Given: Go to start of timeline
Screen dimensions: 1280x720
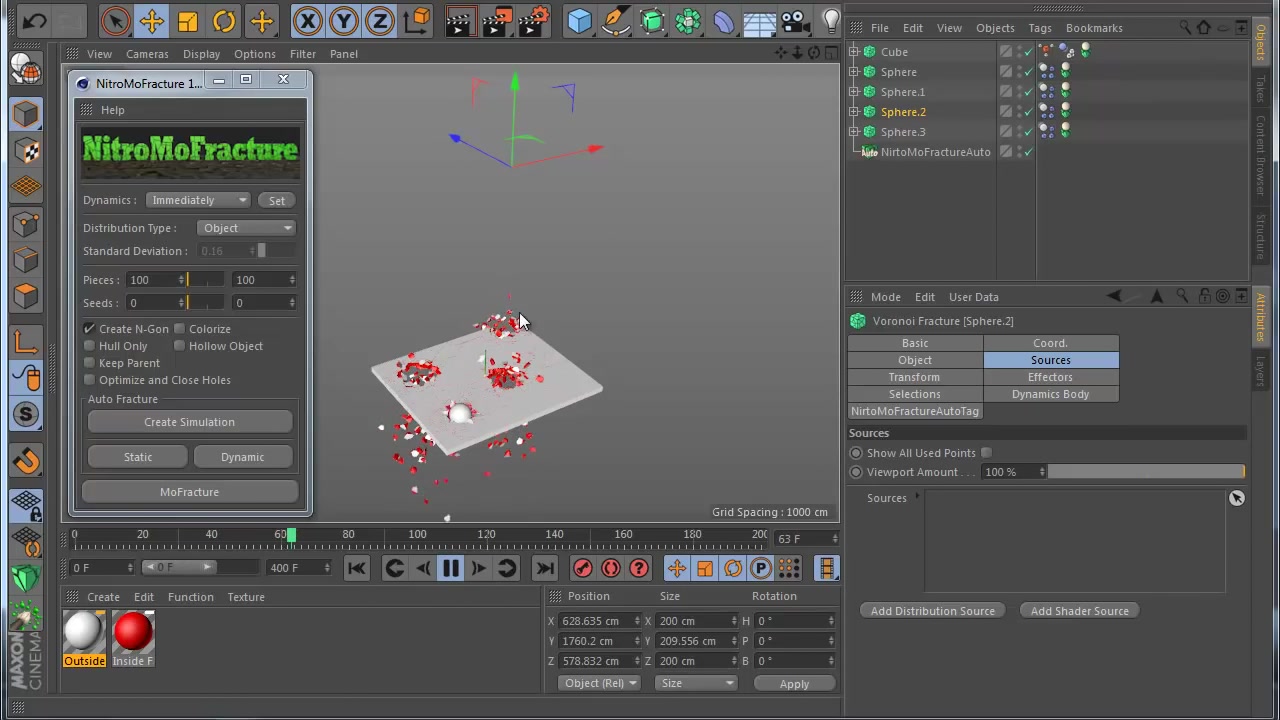Looking at the screenshot, I should (356, 568).
